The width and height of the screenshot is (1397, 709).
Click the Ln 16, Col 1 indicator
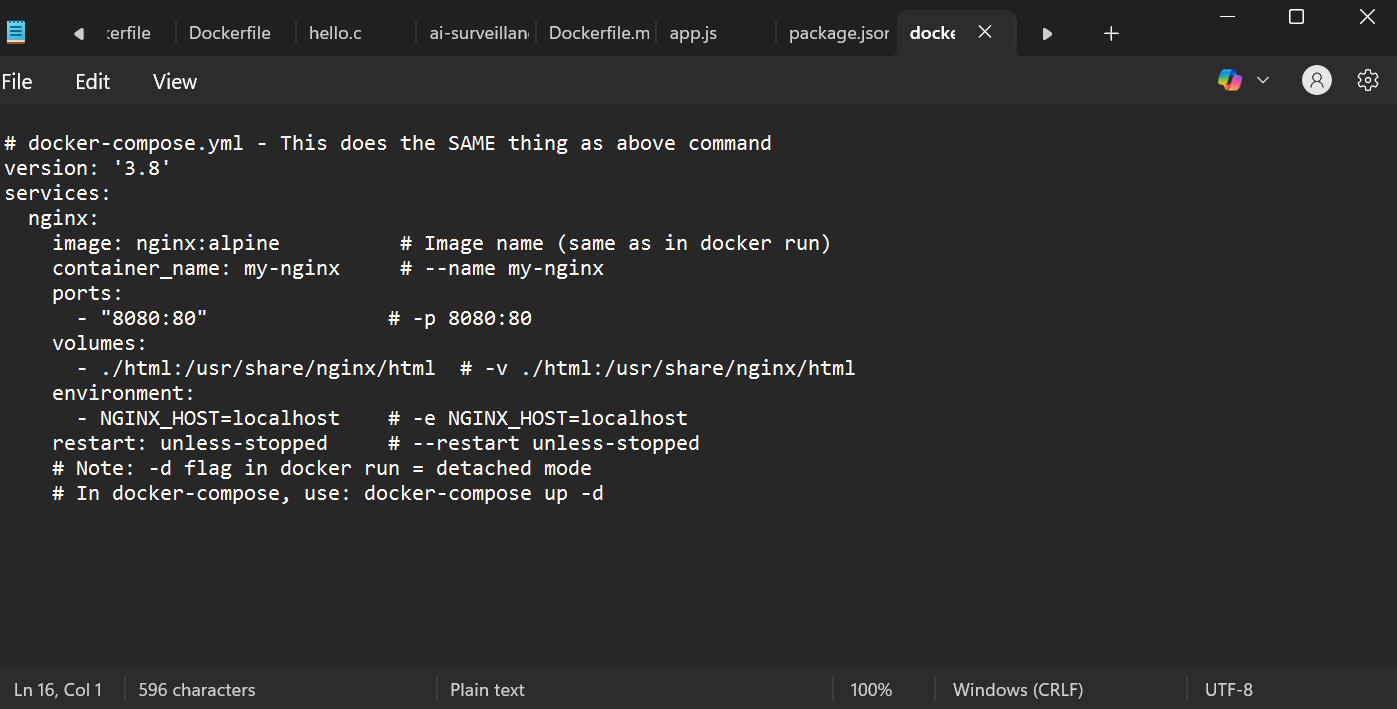[58, 690]
